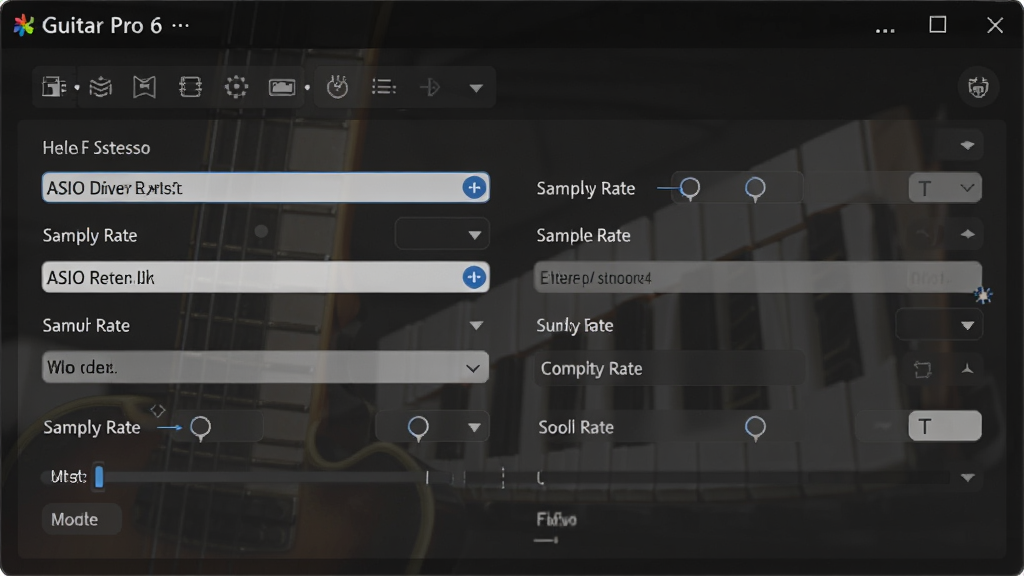Click the bookmark ribbon toolbar icon

[144, 87]
